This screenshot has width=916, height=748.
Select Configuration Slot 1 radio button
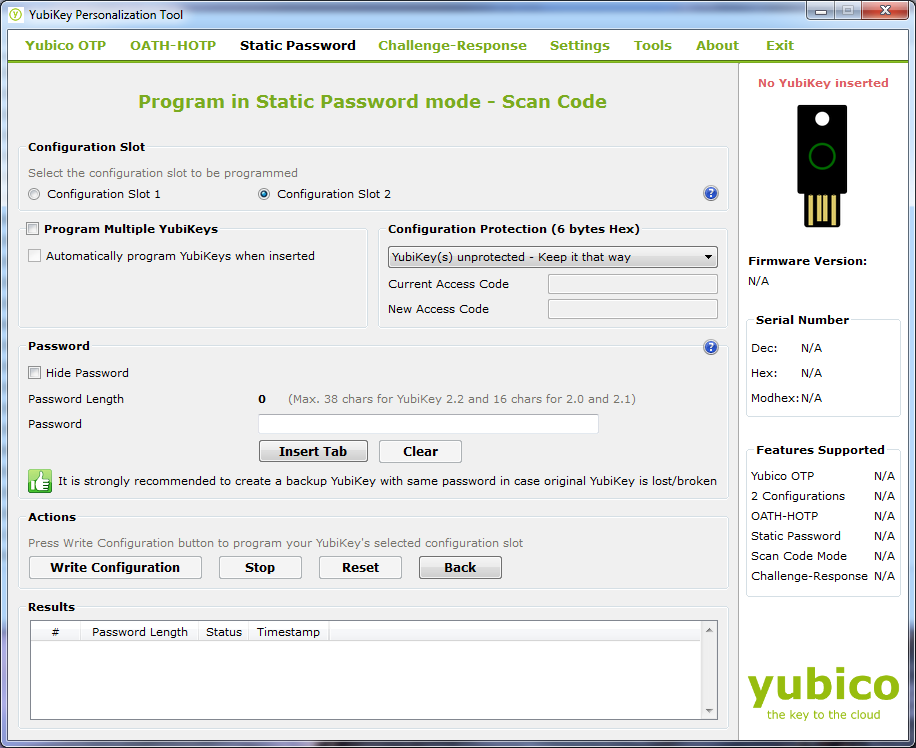point(34,194)
